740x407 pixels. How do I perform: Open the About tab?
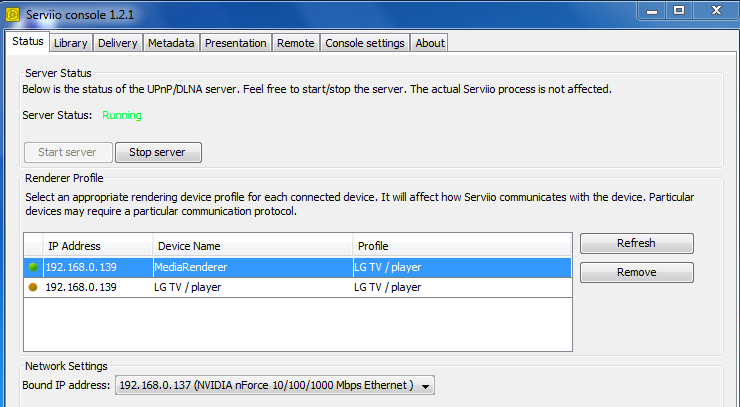(x=430, y=43)
